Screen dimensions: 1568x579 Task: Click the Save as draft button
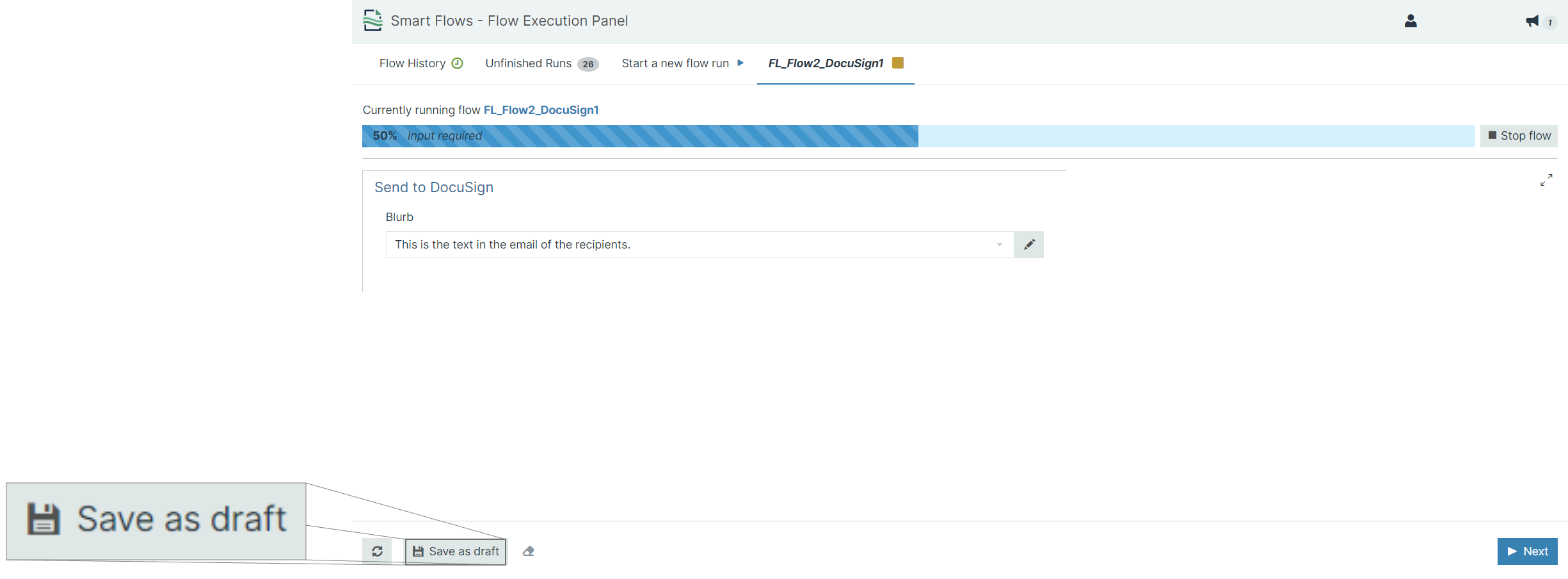click(x=456, y=551)
